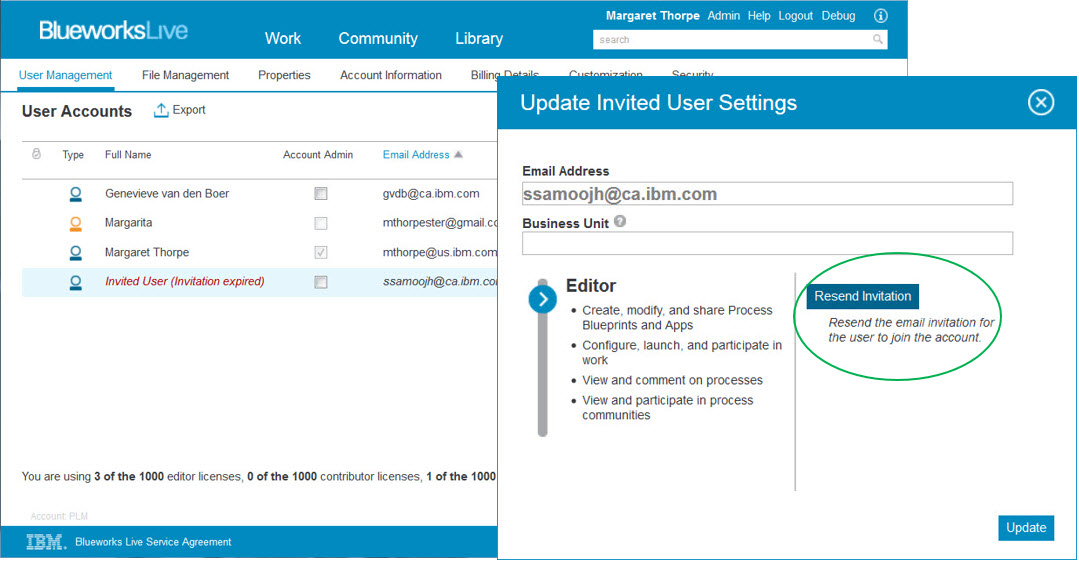Screen dimensions: 1079x562
Task: Click the Email Address sort arrow
Action: click(458, 154)
